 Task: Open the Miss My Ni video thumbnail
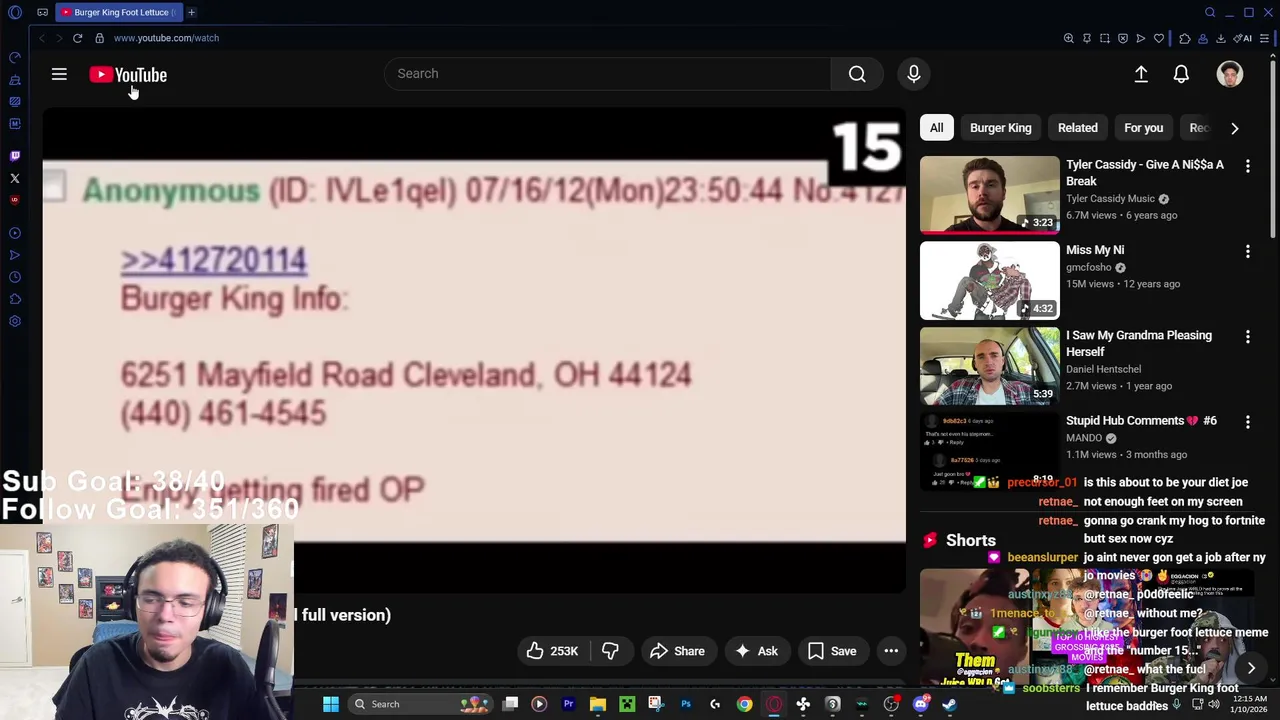click(x=989, y=280)
